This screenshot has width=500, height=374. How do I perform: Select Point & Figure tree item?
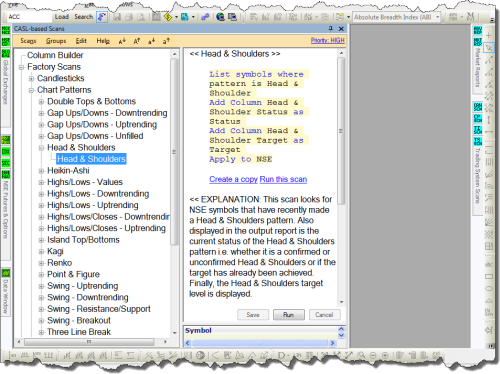click(x=73, y=274)
